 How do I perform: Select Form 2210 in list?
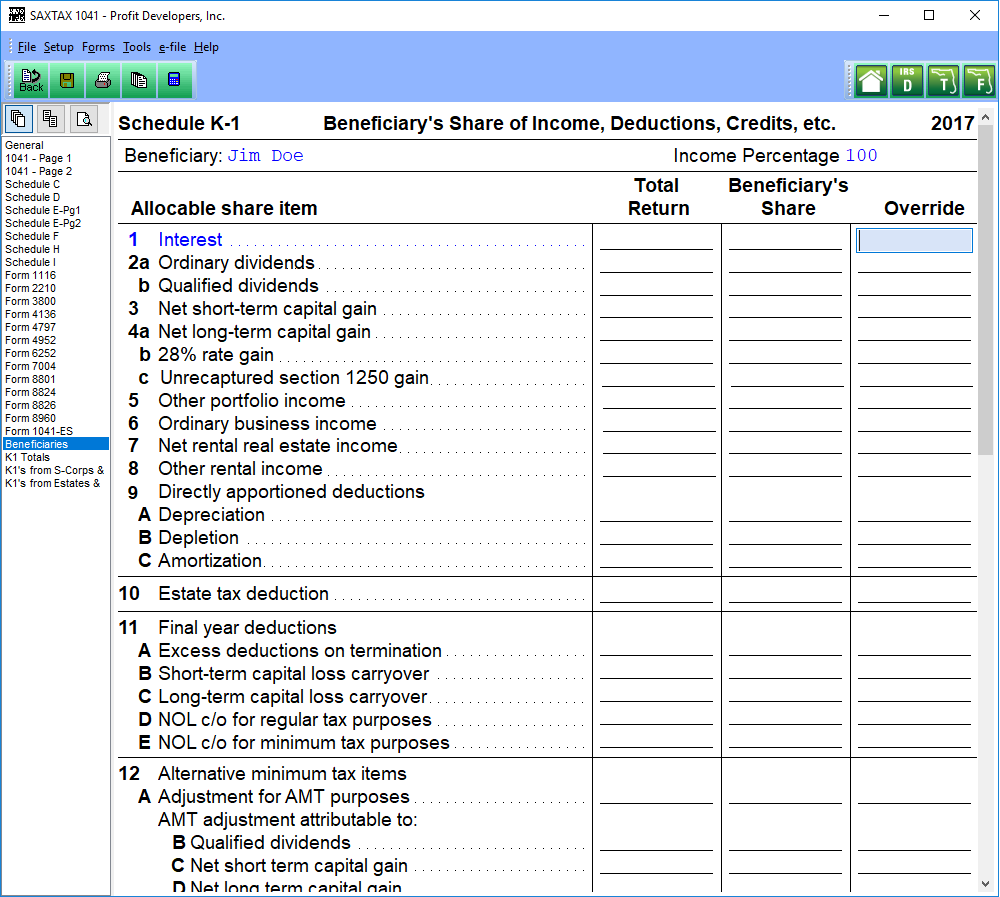56,288
